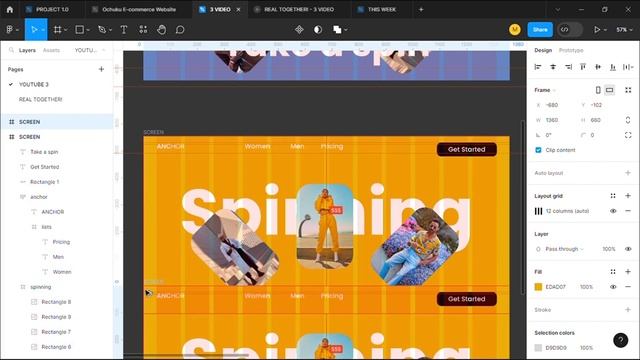Viewport: 640px width, 360px height.
Task: Open a new tab with plus
Action: point(421,9)
